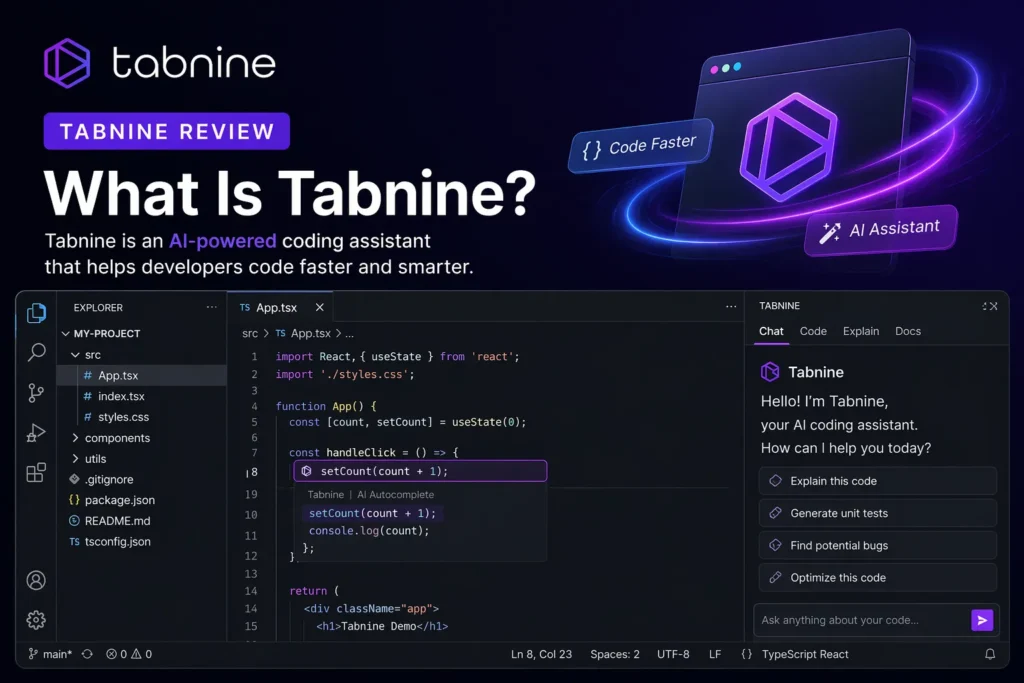Image resolution: width=1024 pixels, height=683 pixels.
Task: Click the notifications bell in status bar
Action: (x=990, y=654)
